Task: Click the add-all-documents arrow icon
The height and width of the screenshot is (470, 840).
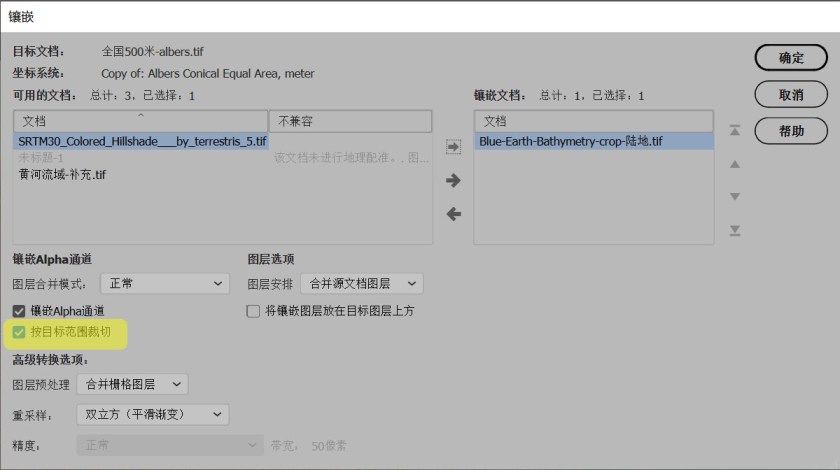Action: point(453,147)
